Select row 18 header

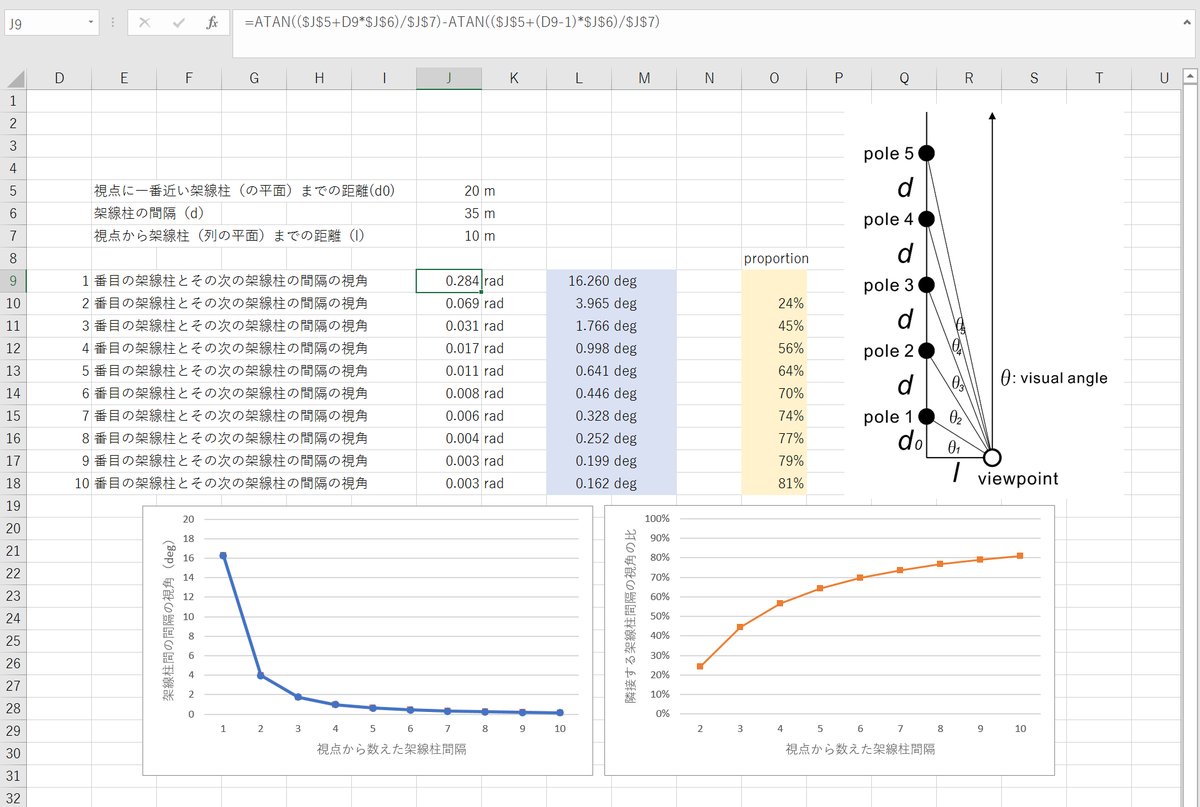tap(12, 483)
